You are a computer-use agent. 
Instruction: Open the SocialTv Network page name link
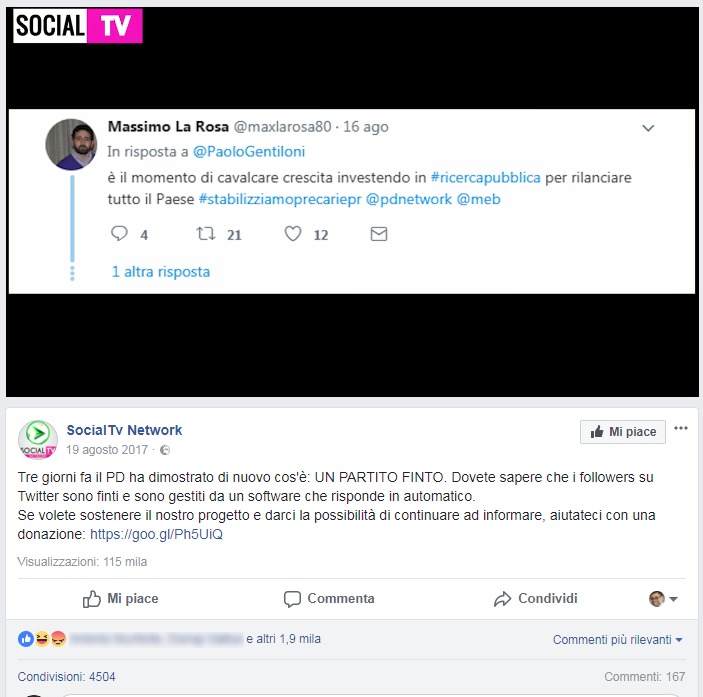(x=124, y=430)
